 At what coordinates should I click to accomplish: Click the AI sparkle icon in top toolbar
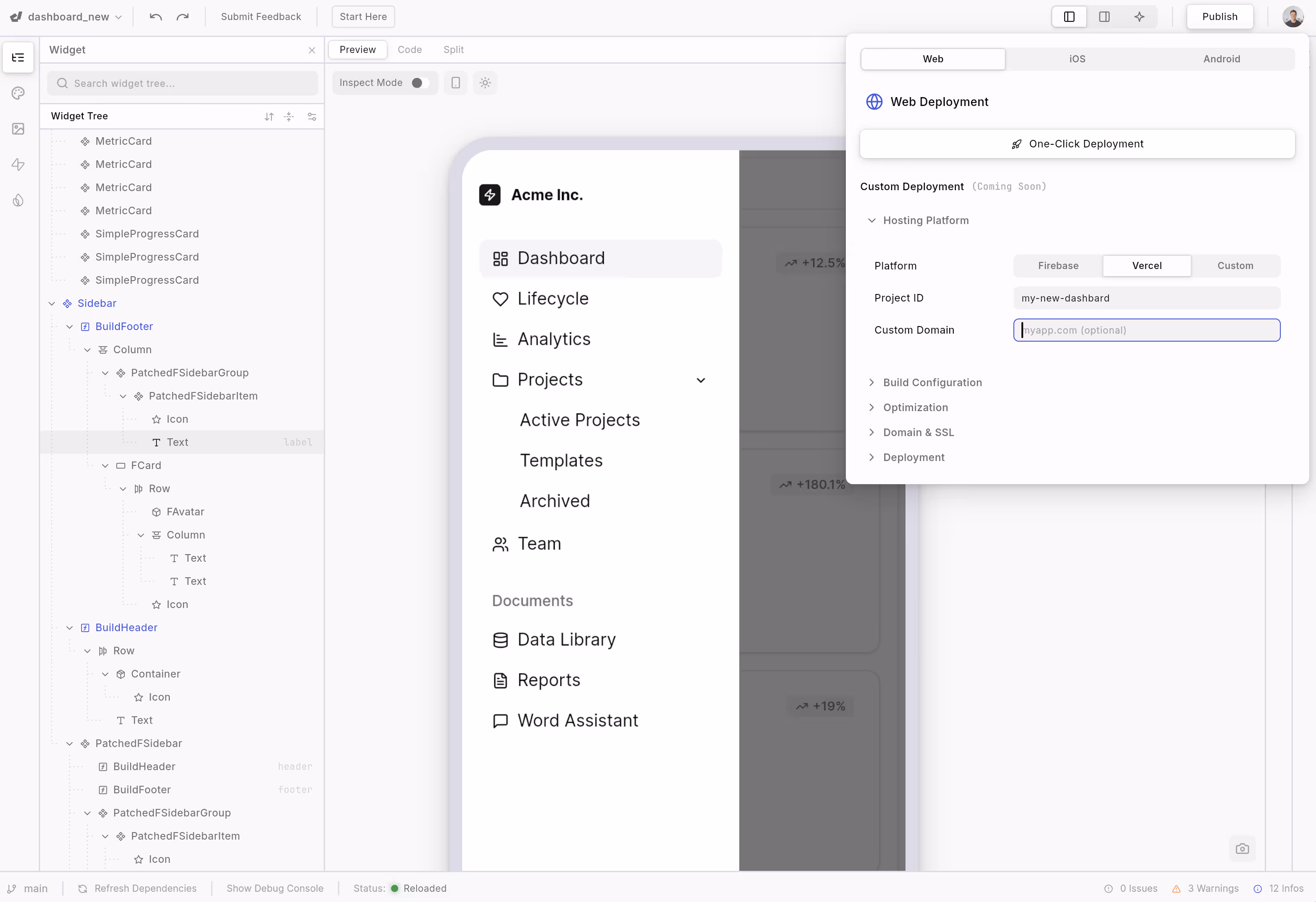click(x=1140, y=16)
